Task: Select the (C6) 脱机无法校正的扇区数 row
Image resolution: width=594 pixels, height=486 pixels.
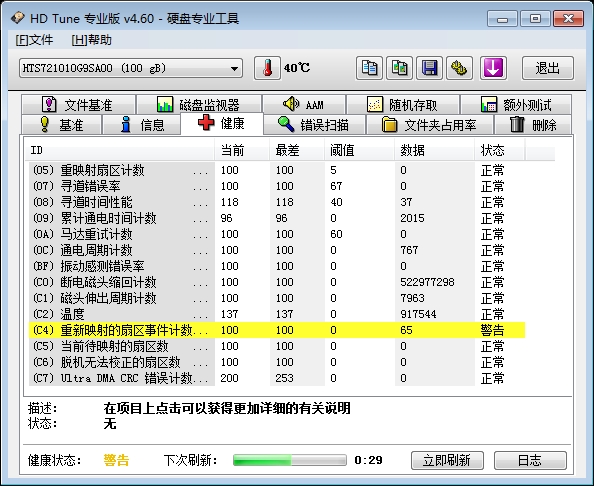Action: [277, 362]
